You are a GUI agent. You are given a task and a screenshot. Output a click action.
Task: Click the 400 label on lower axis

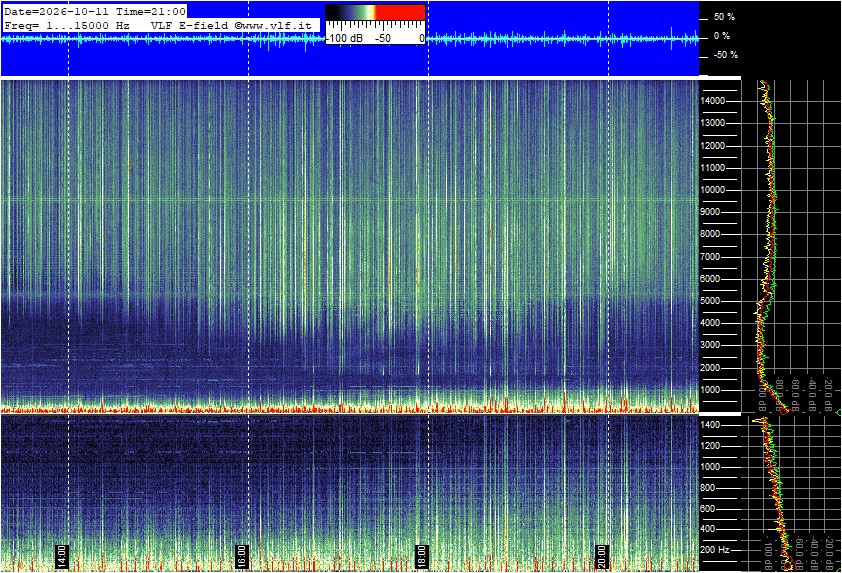(x=708, y=529)
